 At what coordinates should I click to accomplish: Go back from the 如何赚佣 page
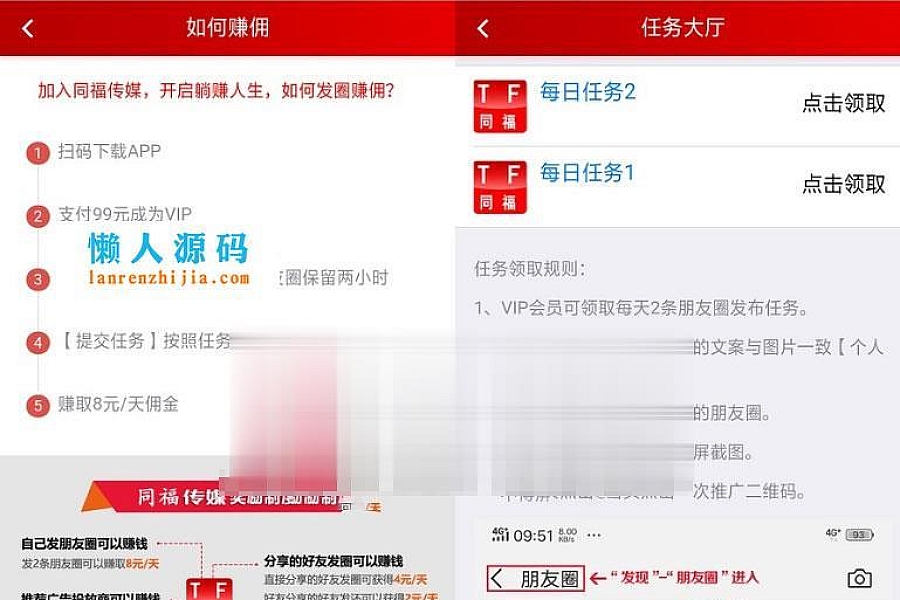click(x=28, y=28)
